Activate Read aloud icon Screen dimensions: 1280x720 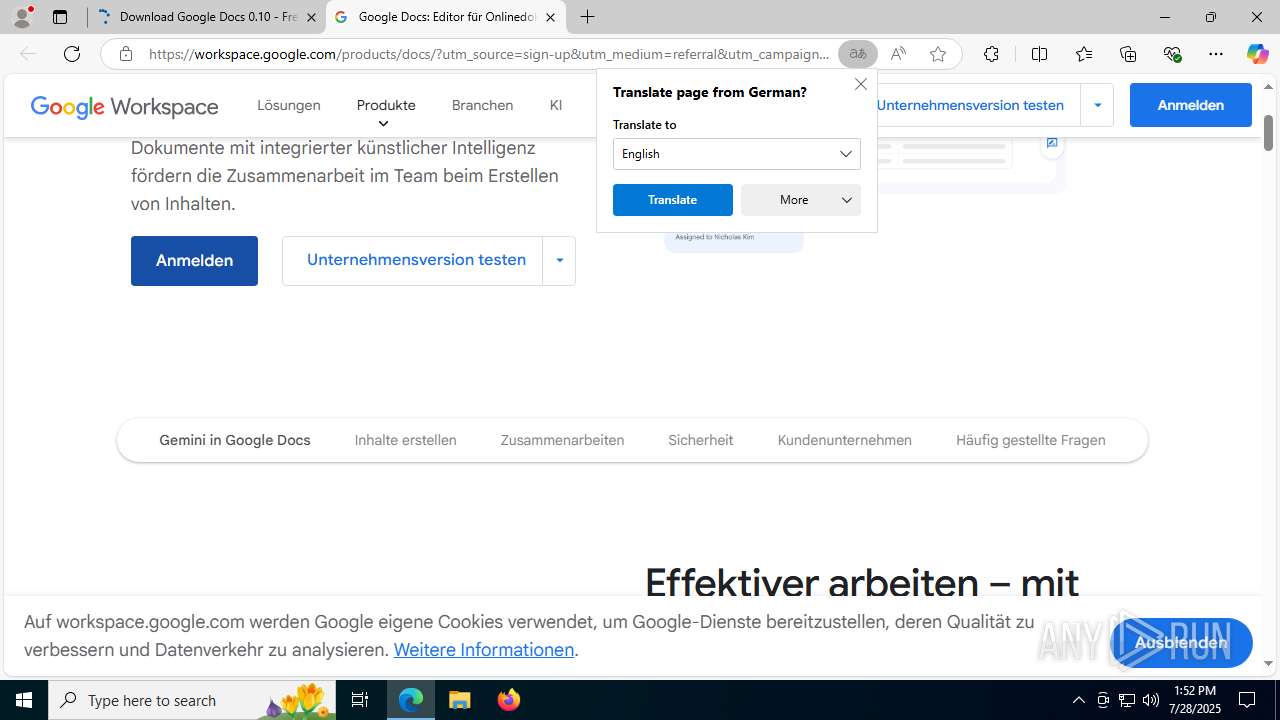pyautogui.click(x=898, y=54)
